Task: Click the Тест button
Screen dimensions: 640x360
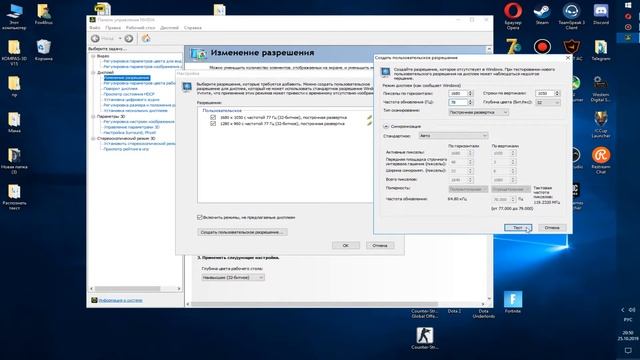Action: (x=518, y=228)
